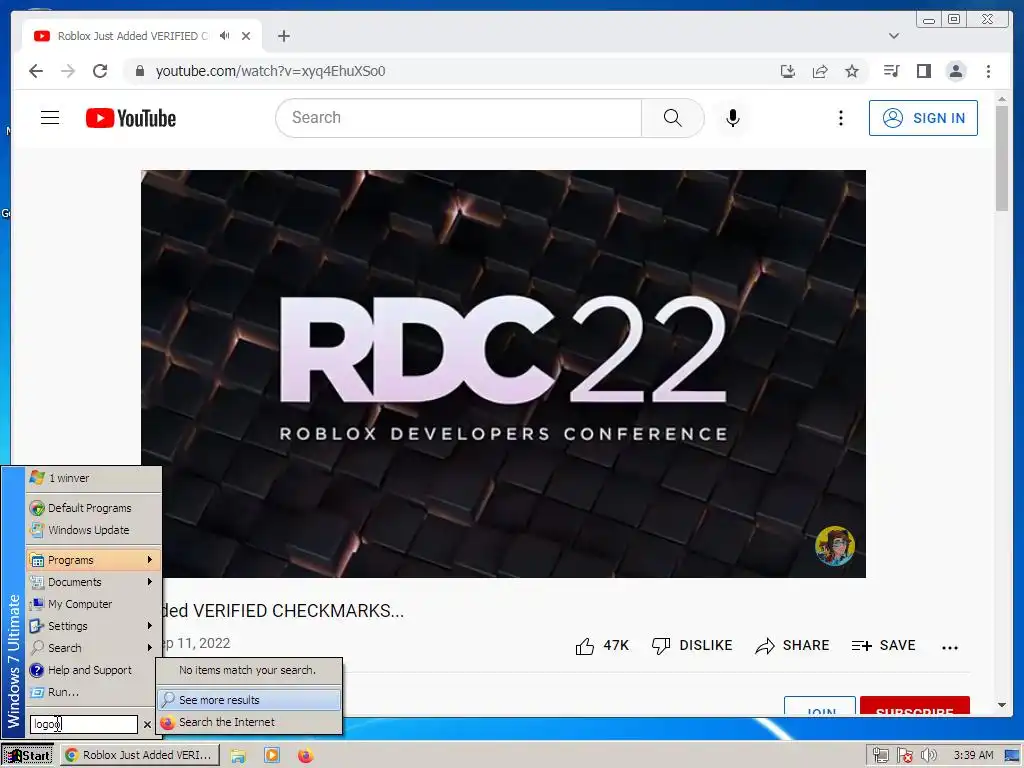Click the Action Center flag tray icon
Viewport: 1024px width, 768px height.
(x=904, y=756)
